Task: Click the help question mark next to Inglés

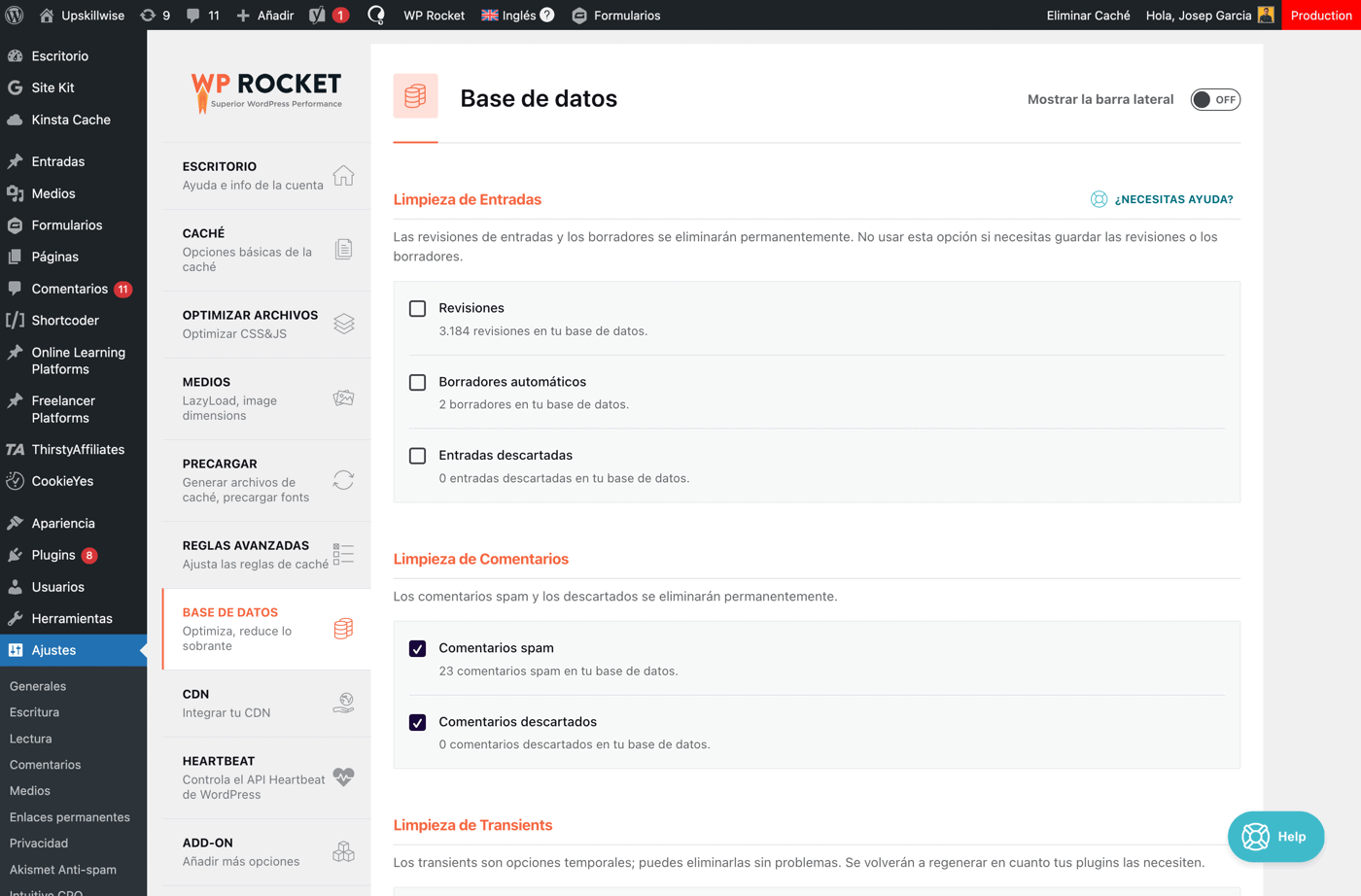Action: tap(547, 15)
